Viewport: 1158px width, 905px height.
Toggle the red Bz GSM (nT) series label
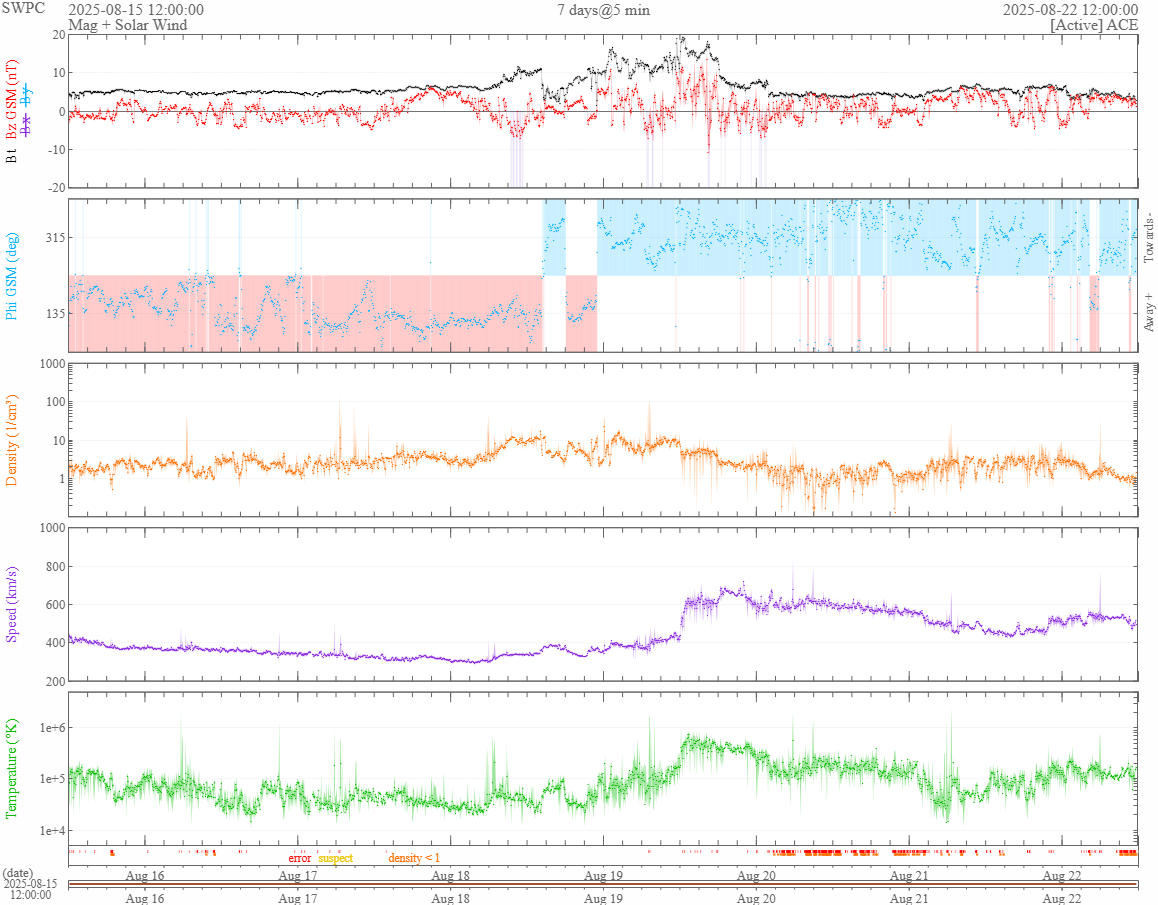[x=11, y=100]
